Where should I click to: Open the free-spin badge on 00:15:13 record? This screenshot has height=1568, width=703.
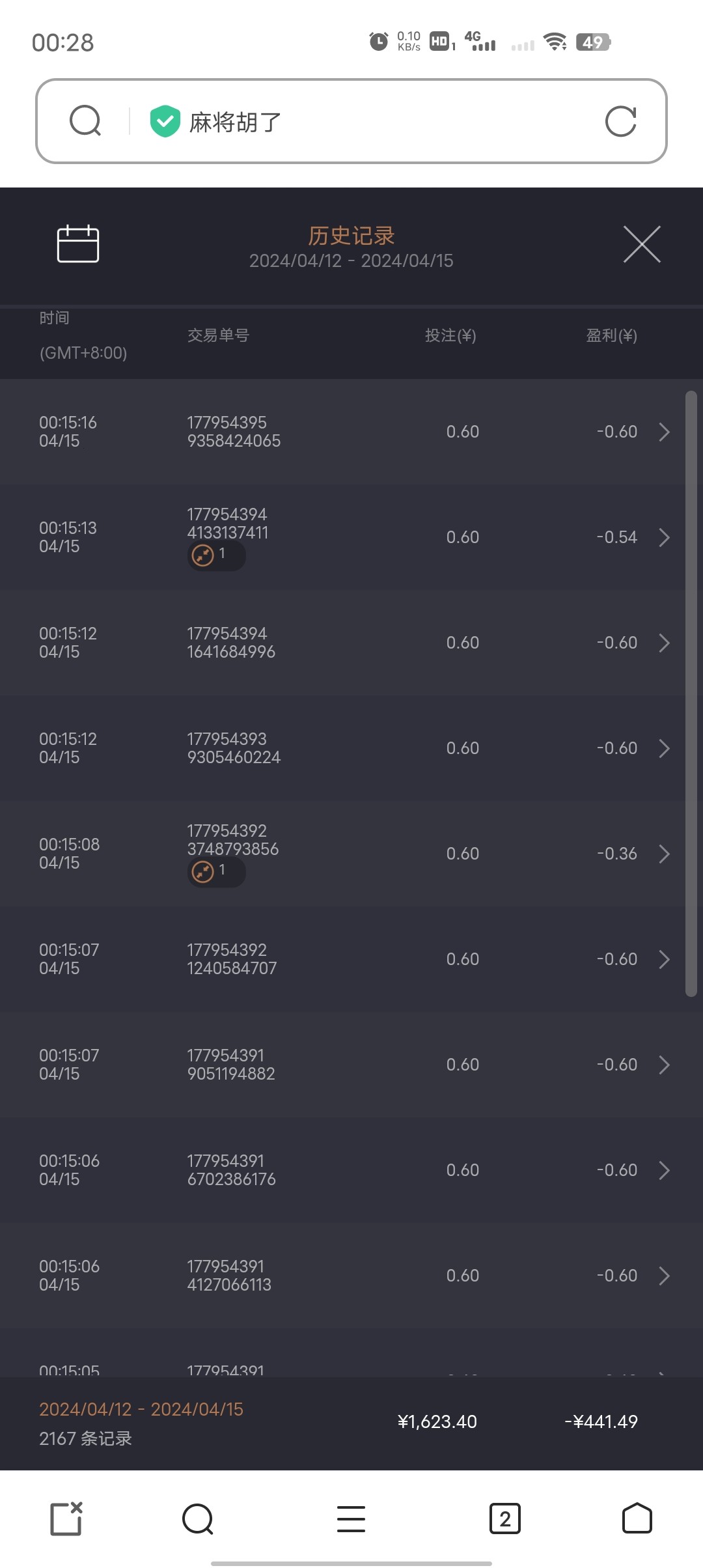(x=216, y=555)
